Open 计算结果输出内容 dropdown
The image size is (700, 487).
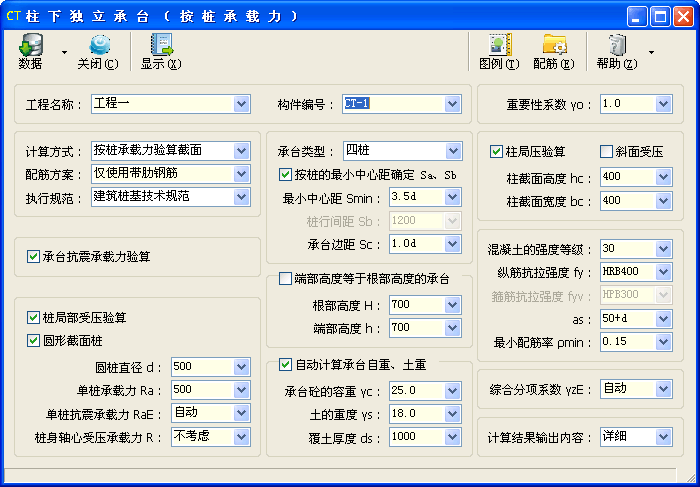pos(663,438)
